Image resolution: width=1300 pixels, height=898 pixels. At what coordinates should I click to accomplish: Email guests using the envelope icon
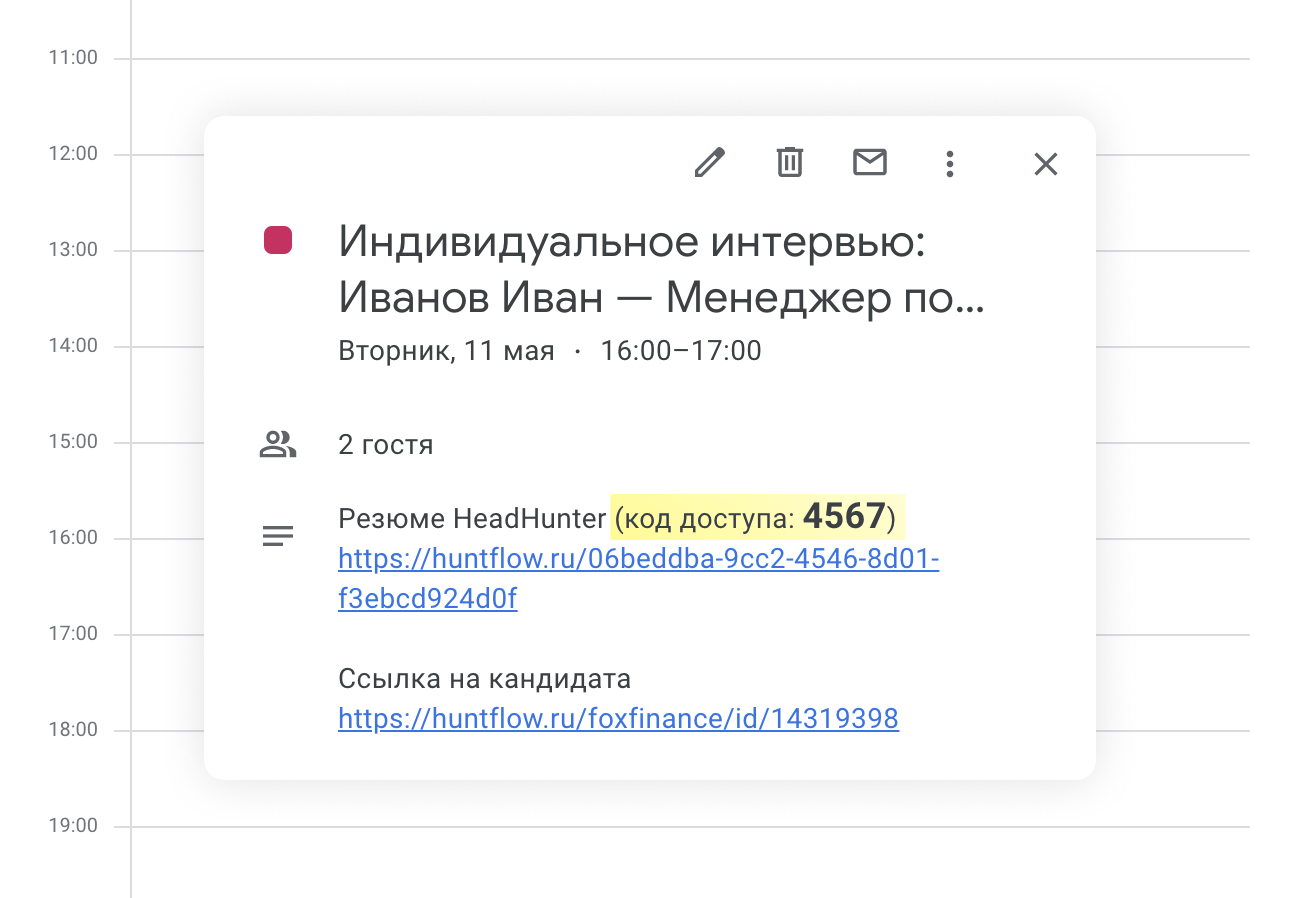click(870, 162)
